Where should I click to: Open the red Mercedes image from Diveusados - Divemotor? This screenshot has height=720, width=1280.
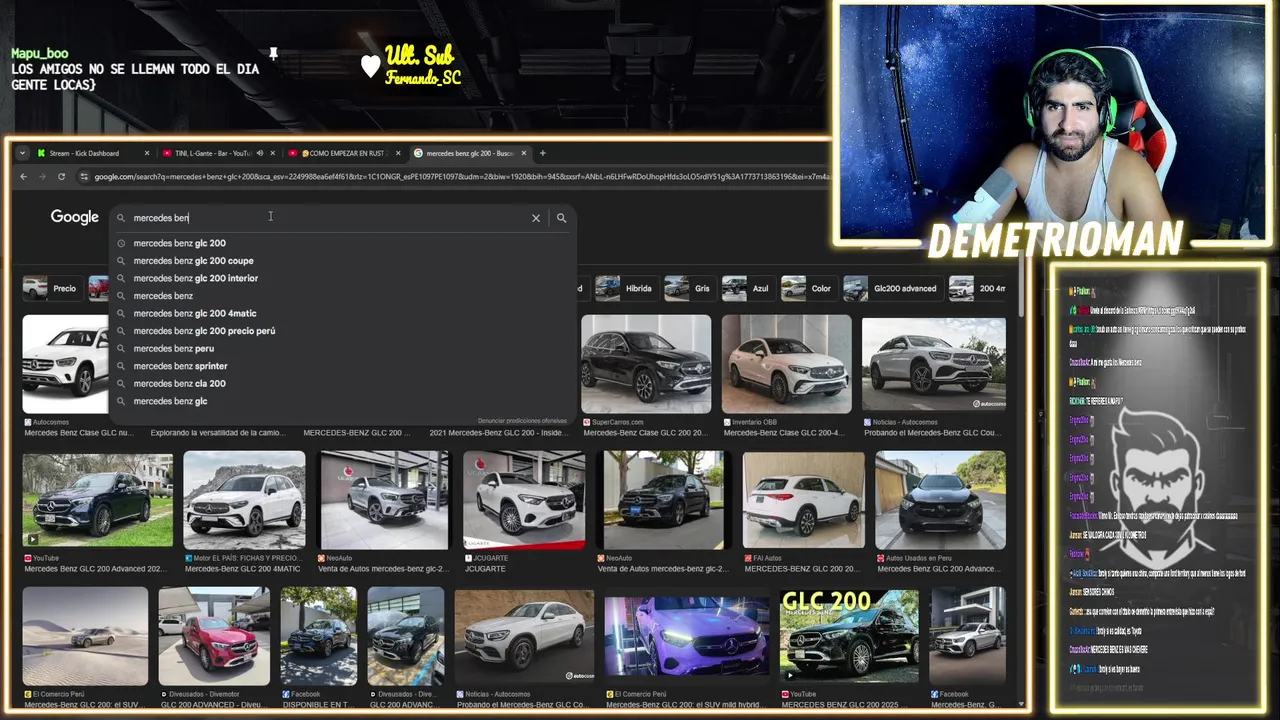click(214, 636)
